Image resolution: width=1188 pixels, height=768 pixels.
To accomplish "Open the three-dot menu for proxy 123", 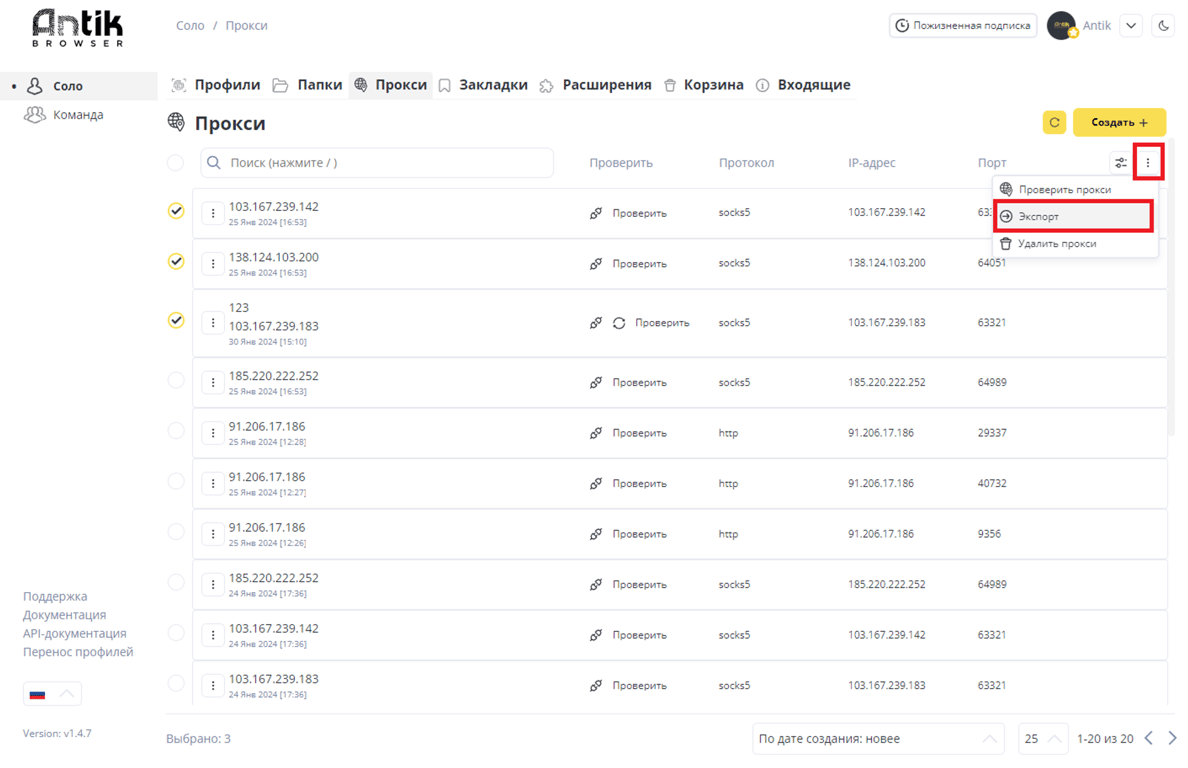I will coord(213,323).
